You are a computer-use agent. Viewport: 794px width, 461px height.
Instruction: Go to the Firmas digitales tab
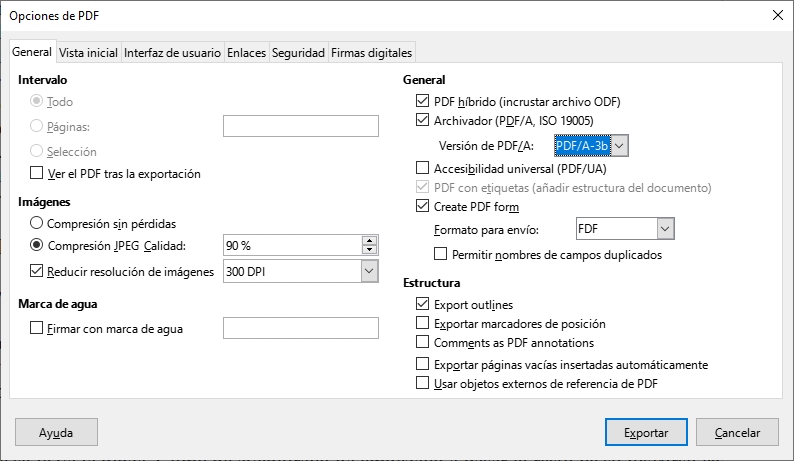coord(371,53)
